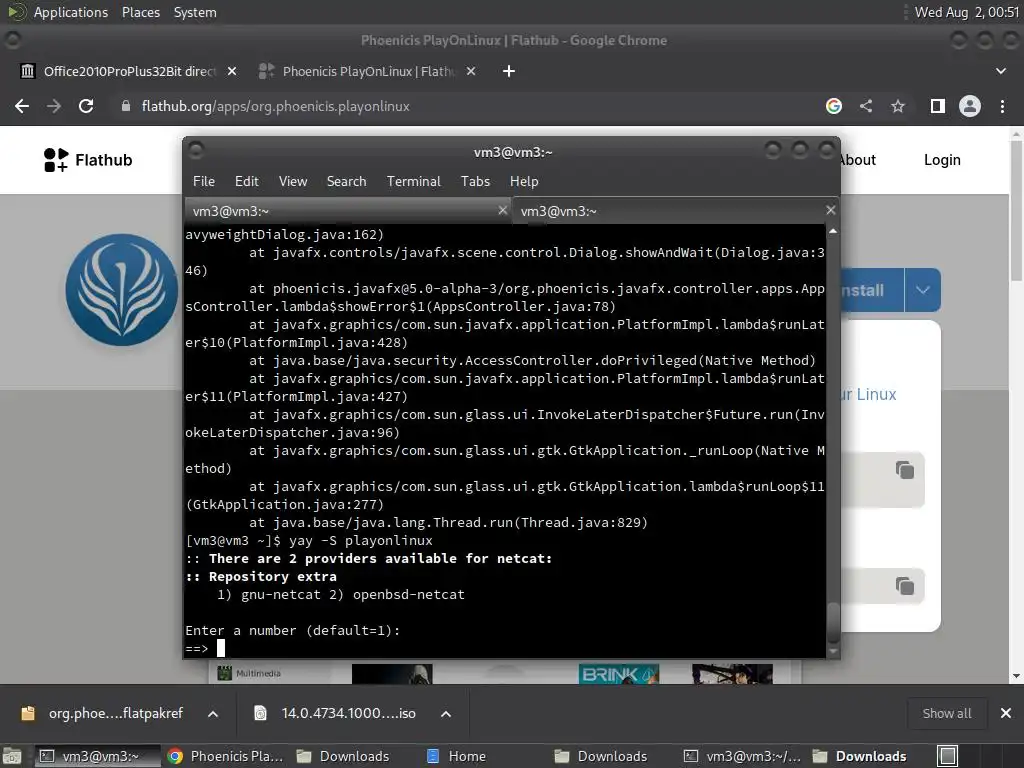The height and width of the screenshot is (768, 1024).
Task: Click the Phoenicis PlayOnLinux app logo
Action: tap(122, 290)
